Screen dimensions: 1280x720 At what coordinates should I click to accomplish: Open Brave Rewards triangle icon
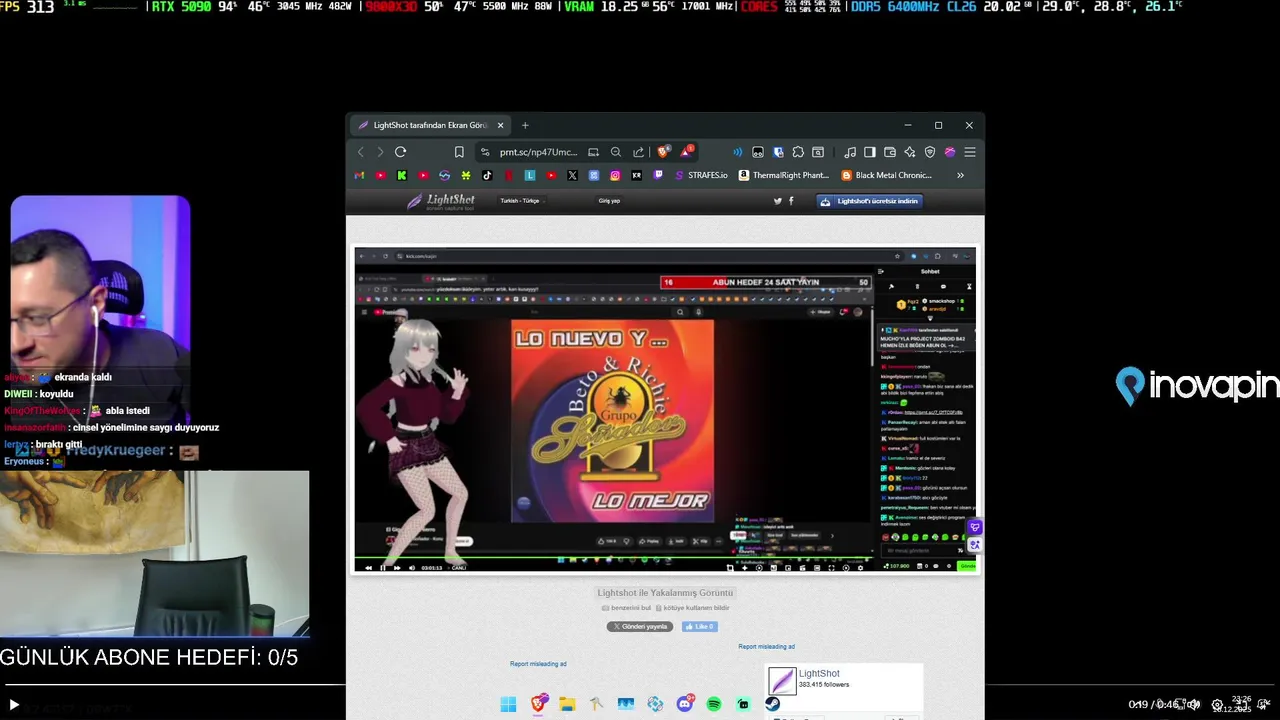point(686,152)
